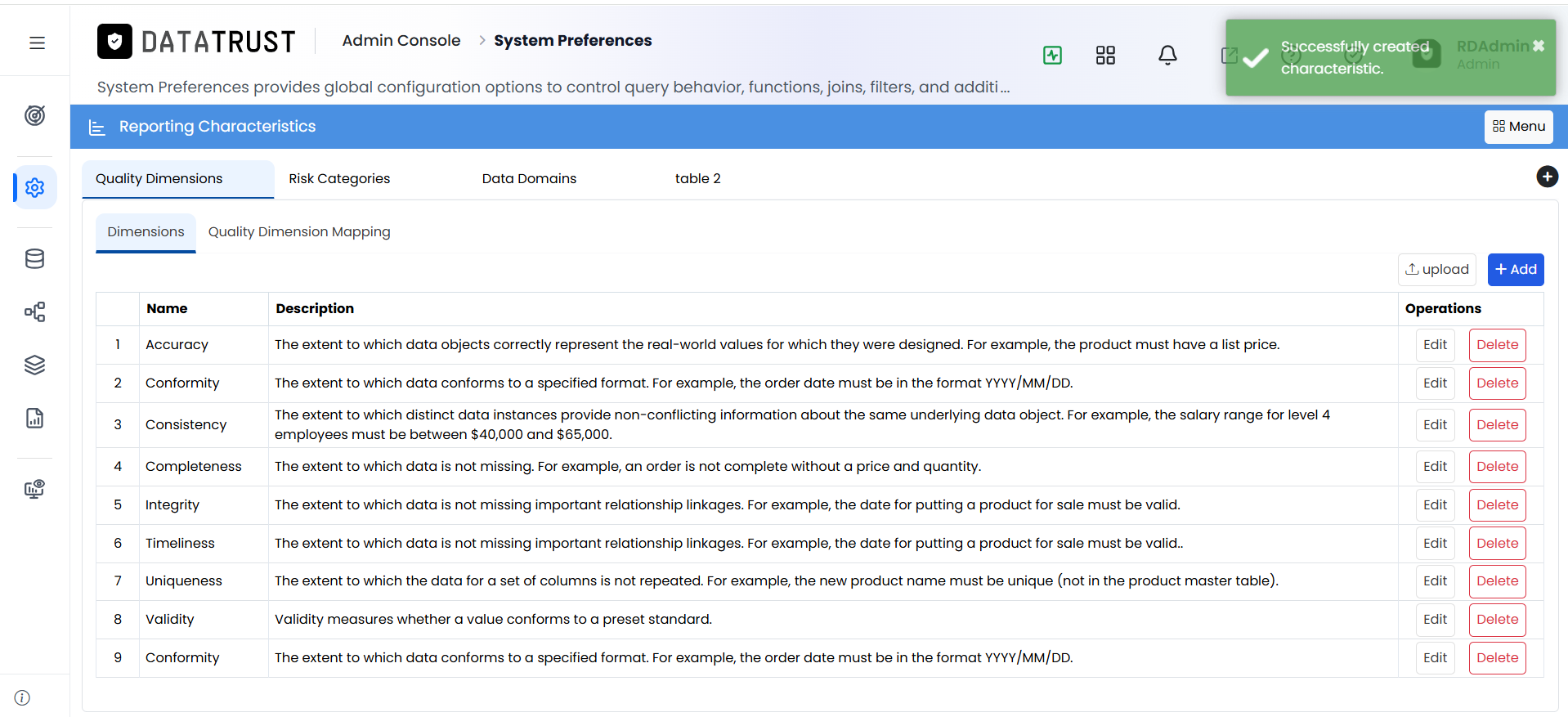The width and height of the screenshot is (1568, 717).
Task: Open the database sidebar icon
Action: pyautogui.click(x=34, y=259)
